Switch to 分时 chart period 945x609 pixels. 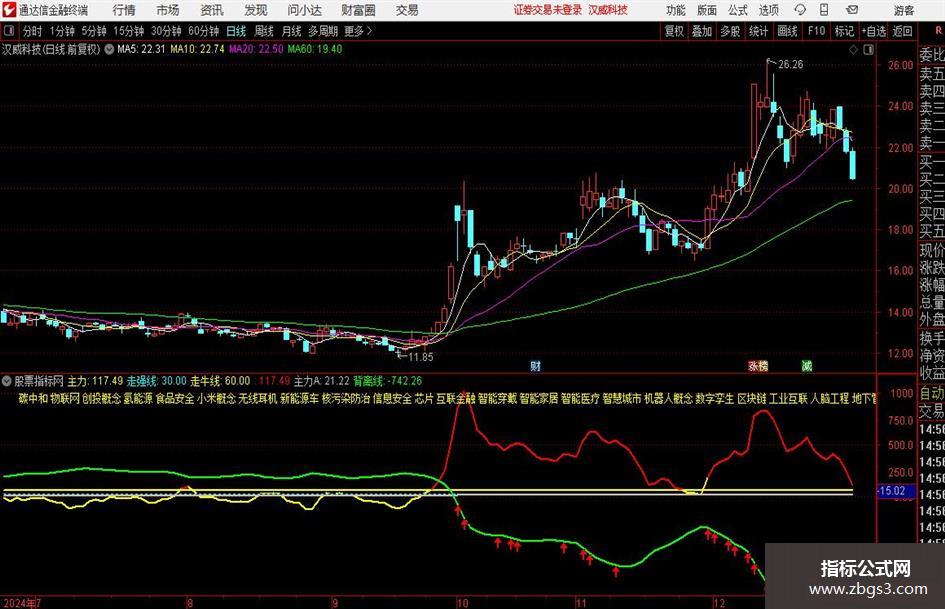33,31
